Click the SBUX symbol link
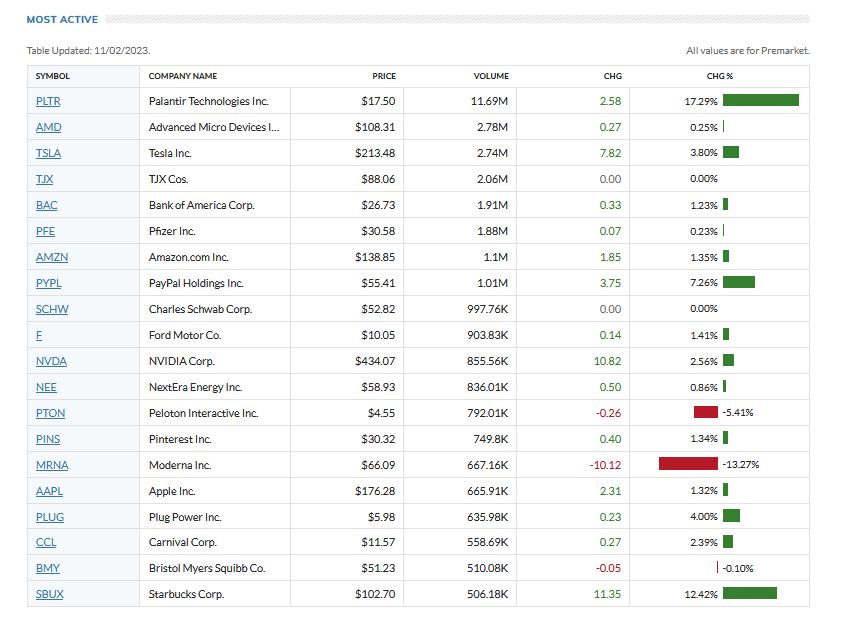This screenshot has height=621, width=841. (x=49, y=595)
